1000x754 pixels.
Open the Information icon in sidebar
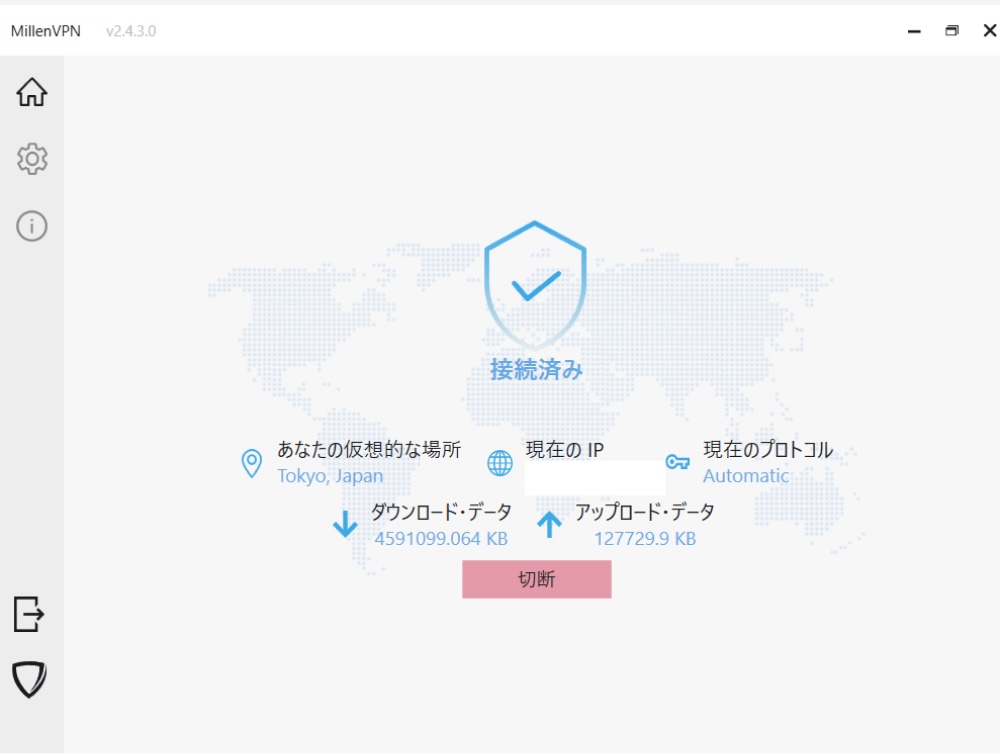(32, 226)
